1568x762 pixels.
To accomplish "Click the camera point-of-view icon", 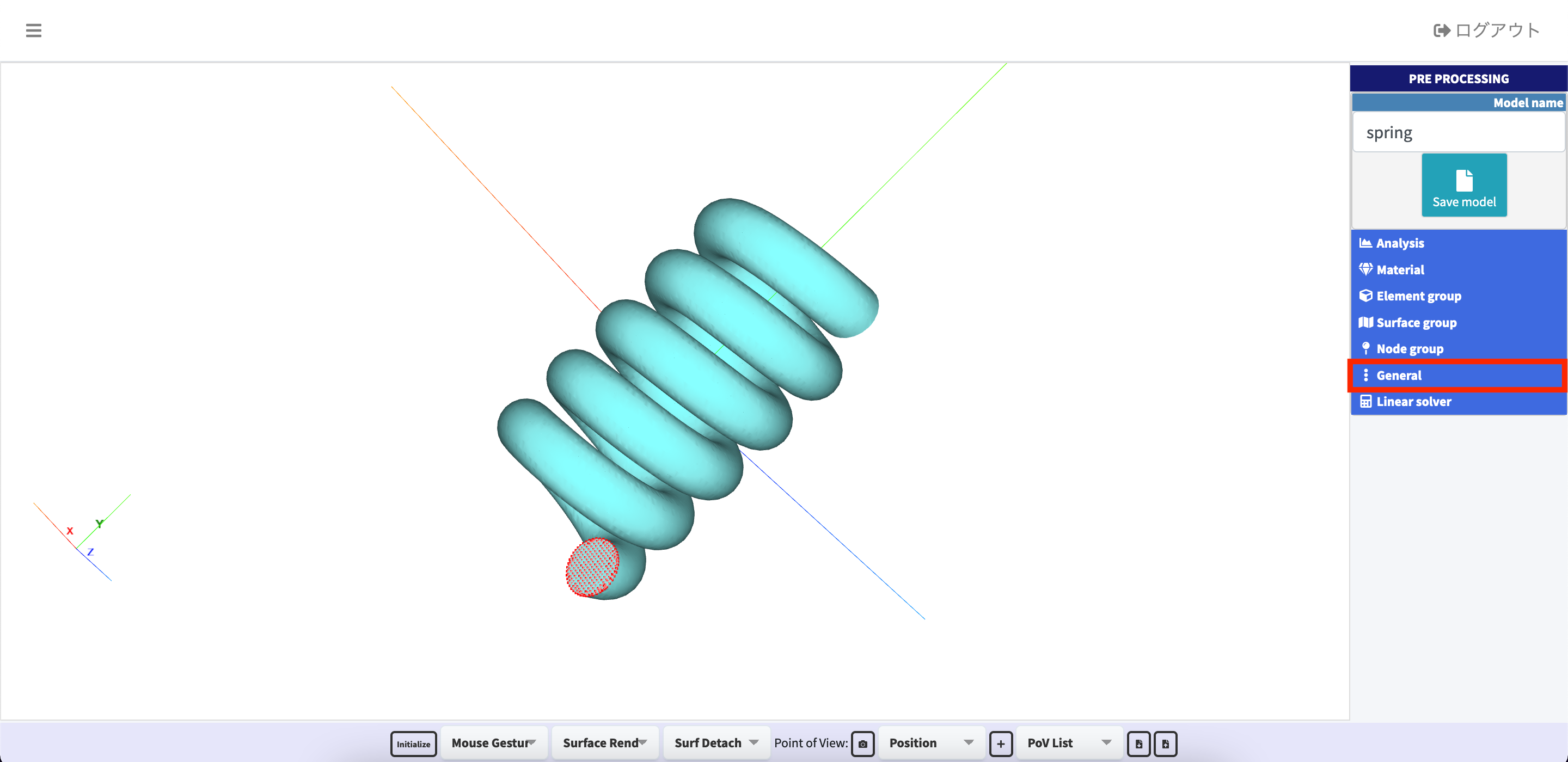I will [x=862, y=743].
